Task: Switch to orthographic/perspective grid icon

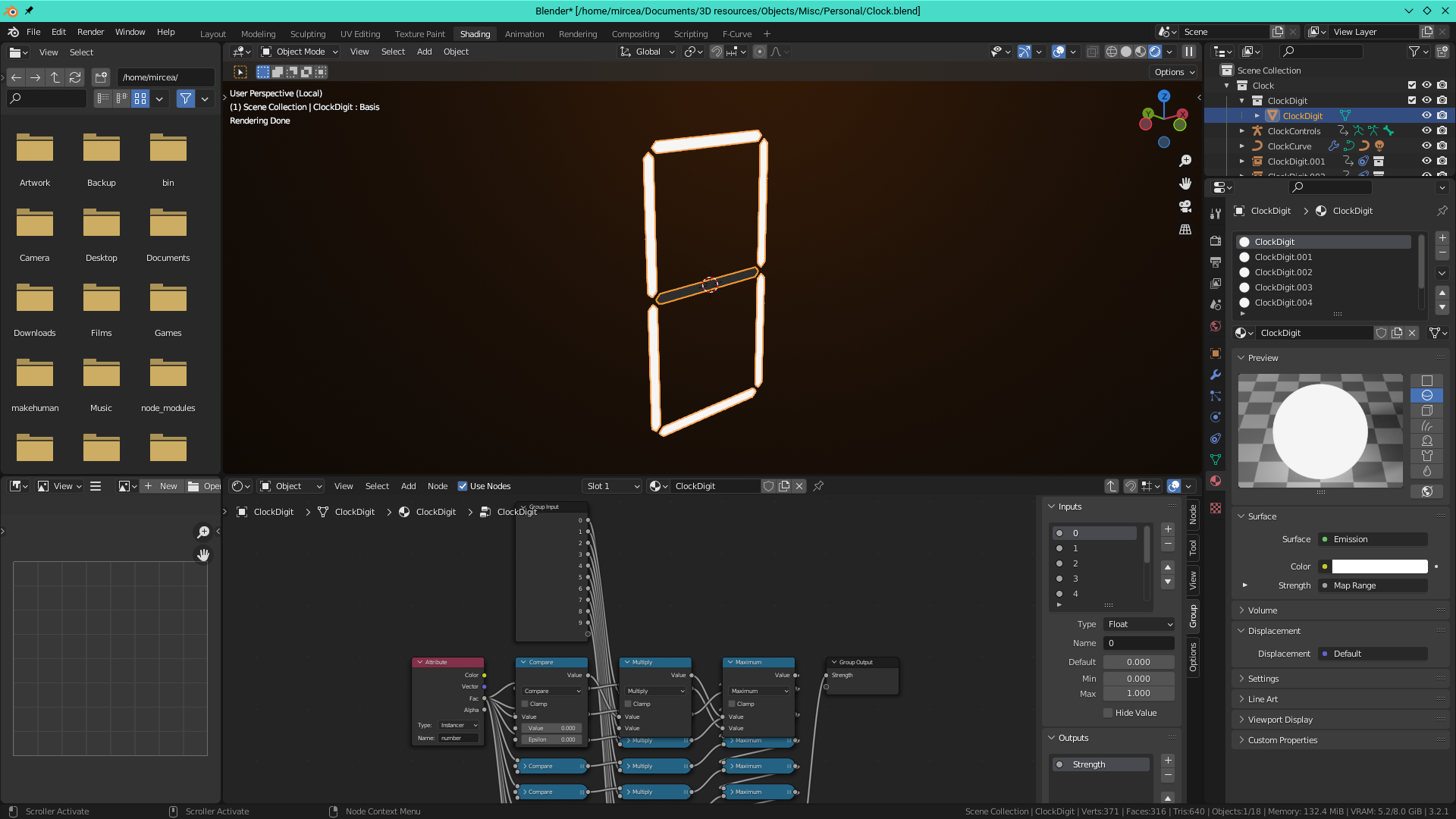Action: [x=1185, y=229]
